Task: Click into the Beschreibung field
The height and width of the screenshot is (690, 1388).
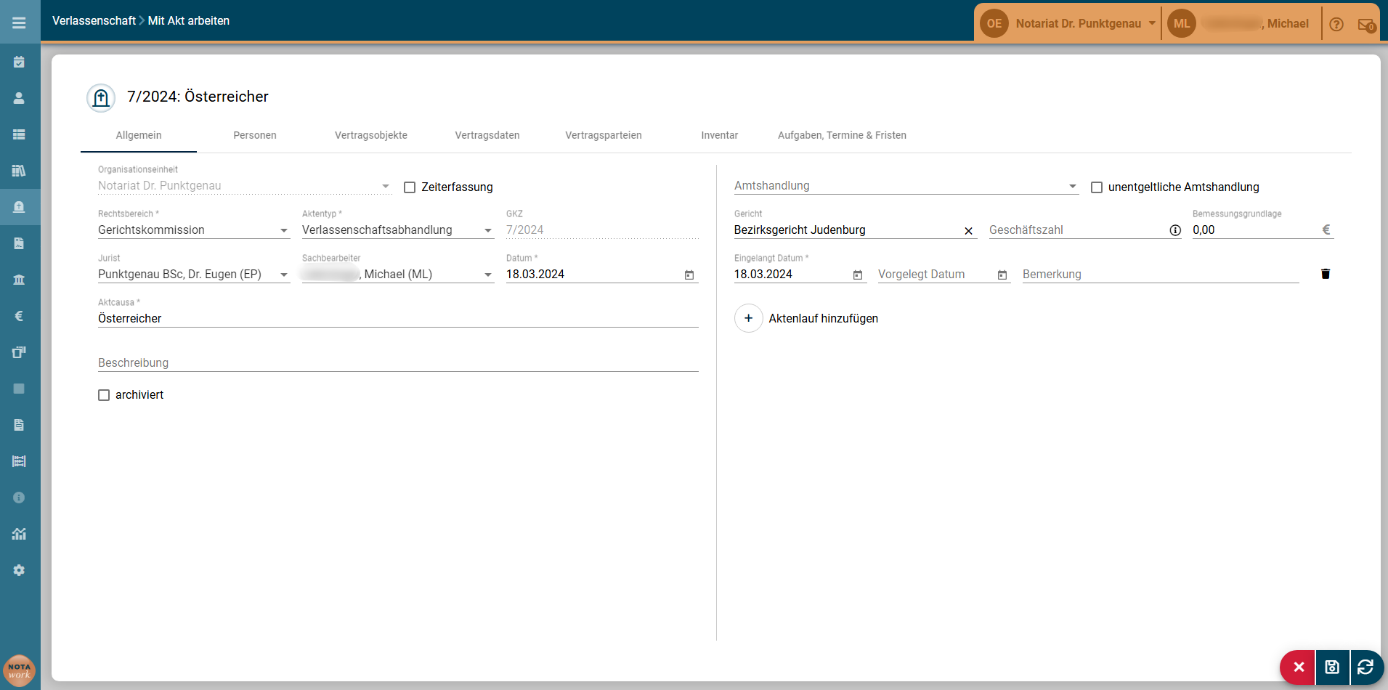Action: point(398,362)
